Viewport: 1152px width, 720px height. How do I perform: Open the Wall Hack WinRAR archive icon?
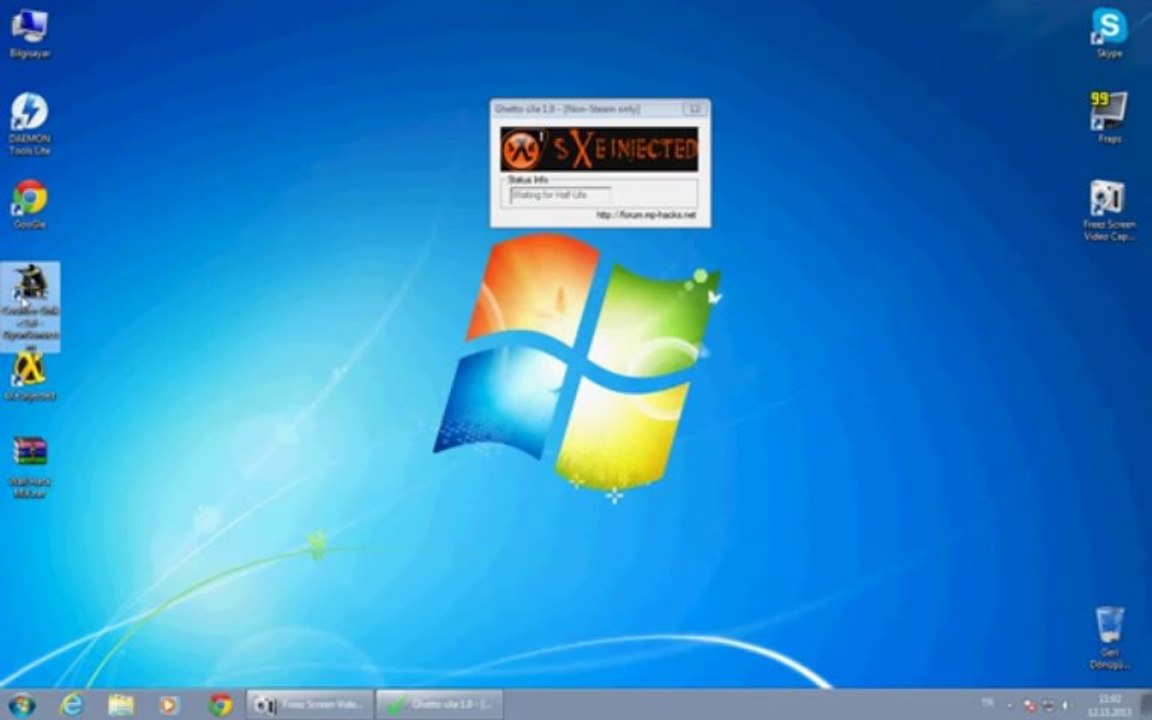(x=29, y=467)
